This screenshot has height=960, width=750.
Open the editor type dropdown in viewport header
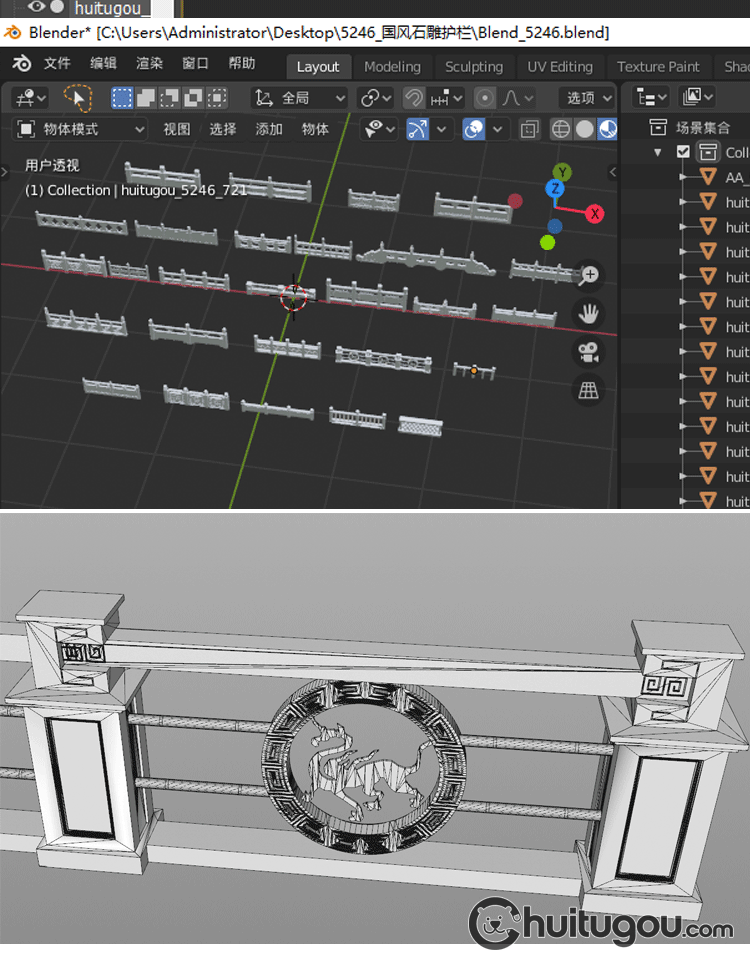[31, 98]
